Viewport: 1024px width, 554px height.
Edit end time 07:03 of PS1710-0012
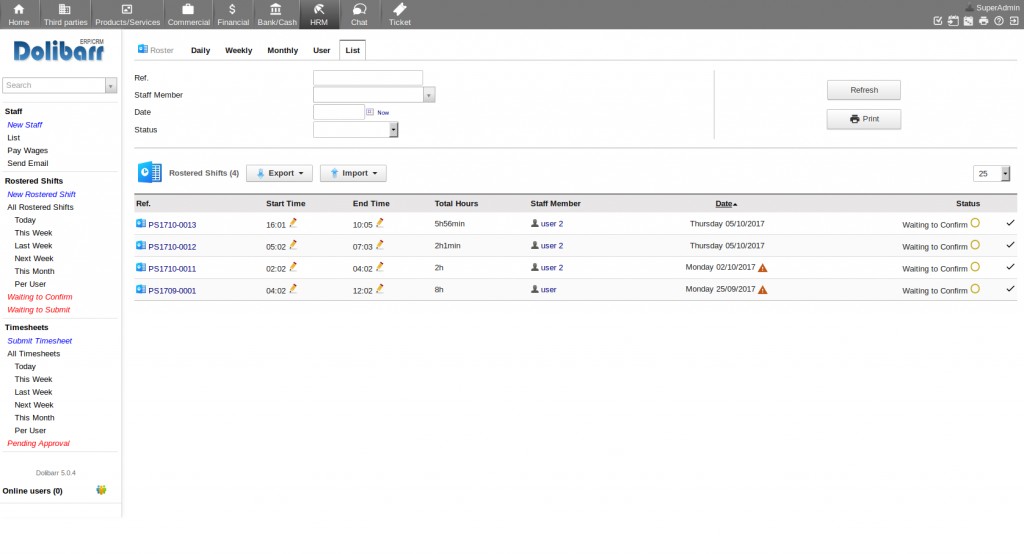point(380,245)
